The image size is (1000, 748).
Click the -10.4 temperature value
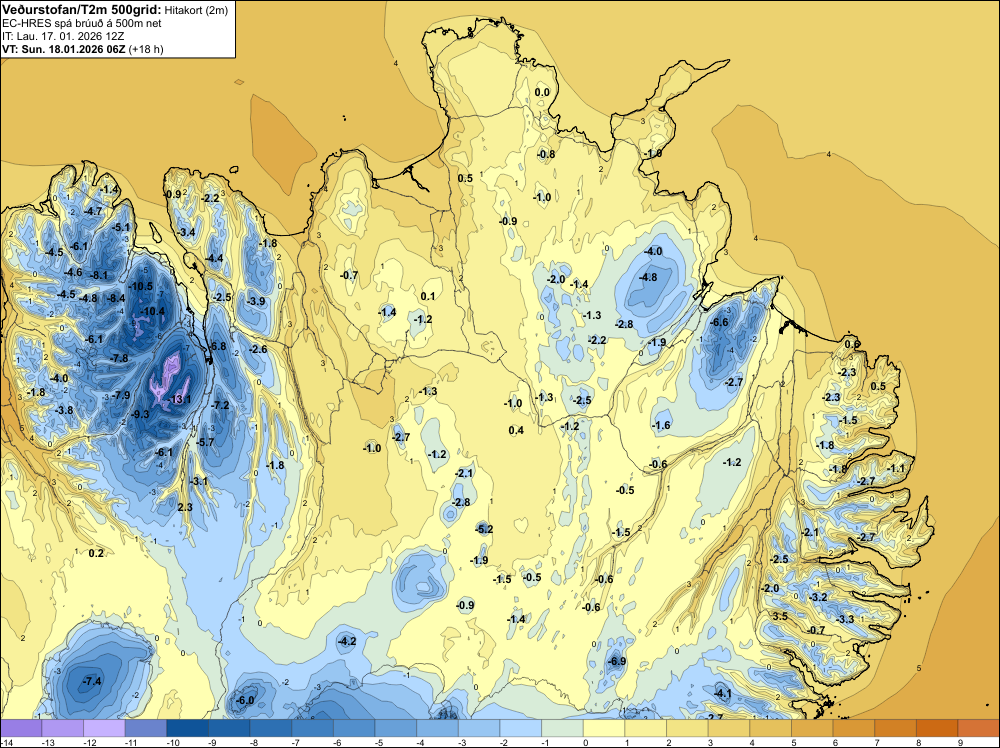[x=153, y=311]
